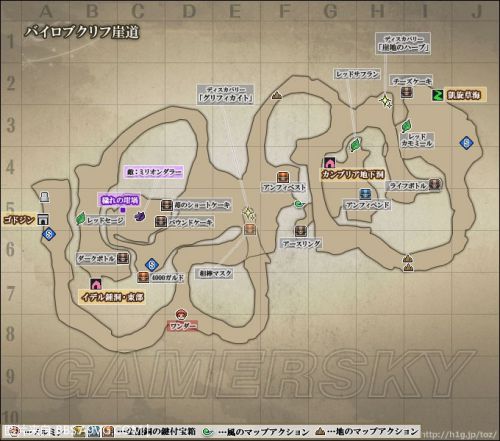Select the ワンダー Normin character icon

click(181, 314)
